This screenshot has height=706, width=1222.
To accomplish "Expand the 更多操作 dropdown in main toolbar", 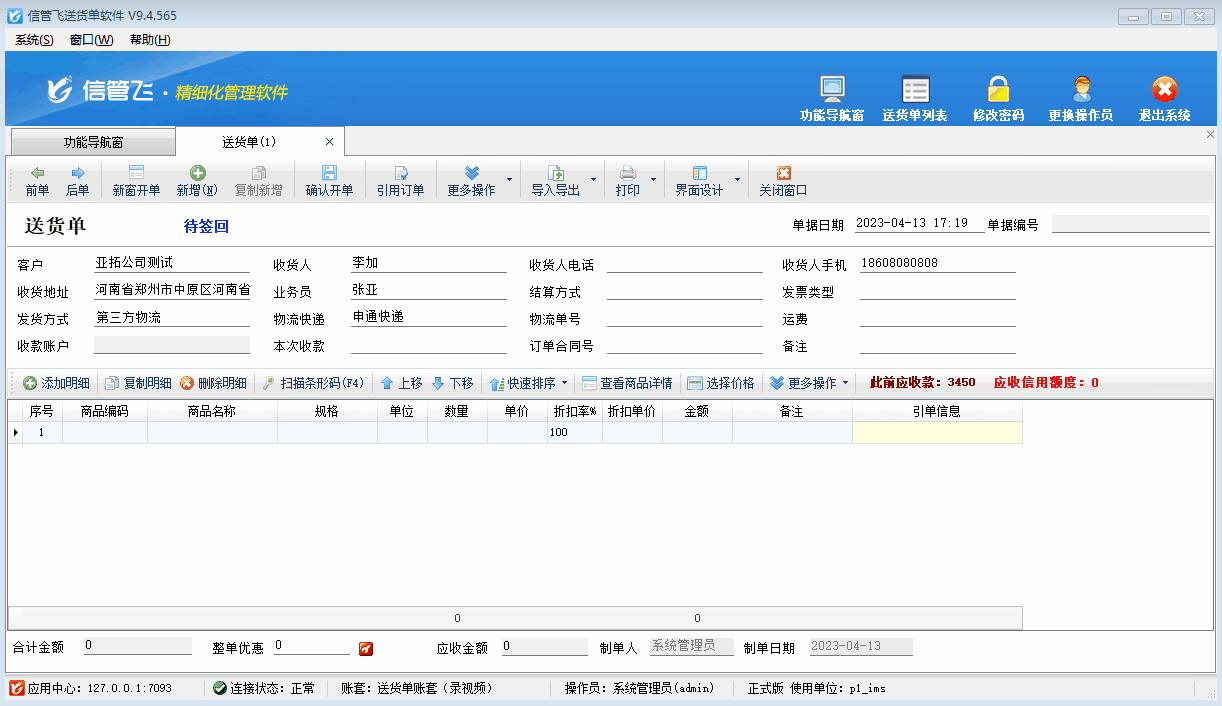I will (510, 181).
